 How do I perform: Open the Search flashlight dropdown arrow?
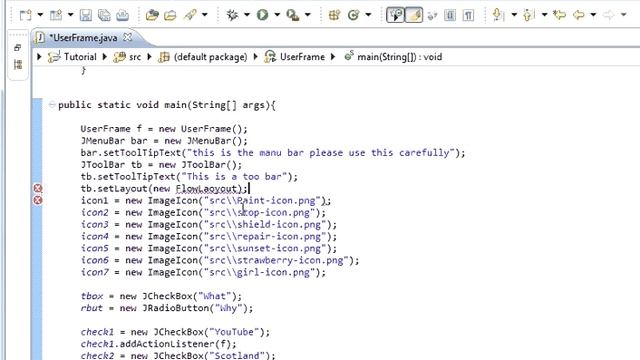(x=204, y=15)
